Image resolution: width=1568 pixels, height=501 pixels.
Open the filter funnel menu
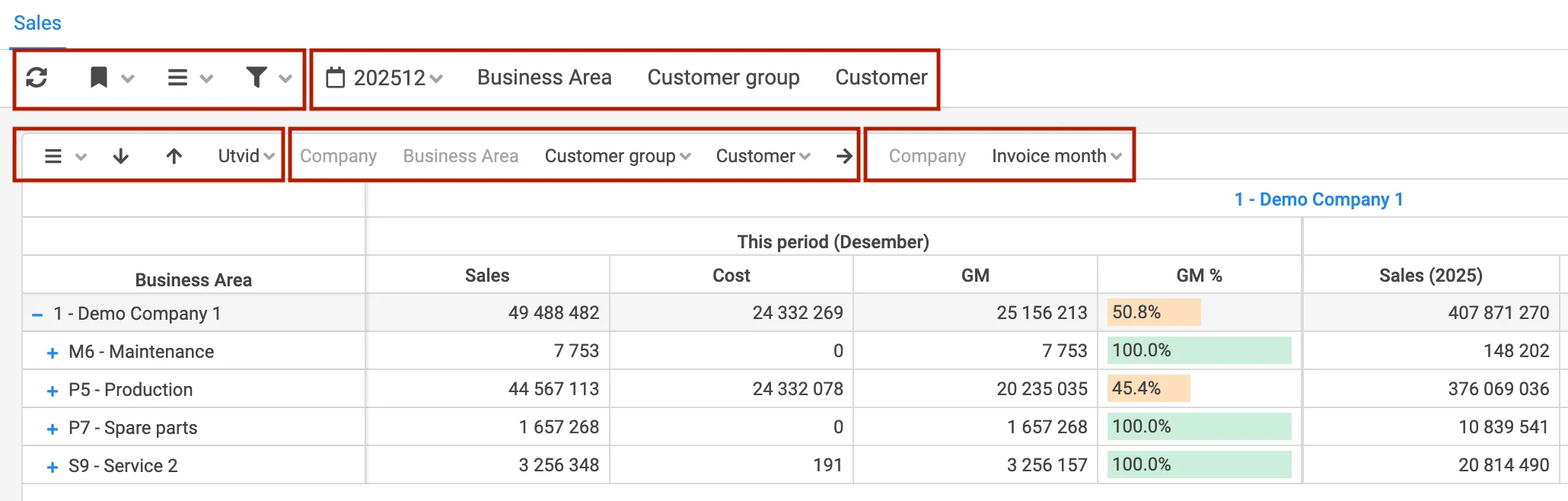tap(268, 78)
